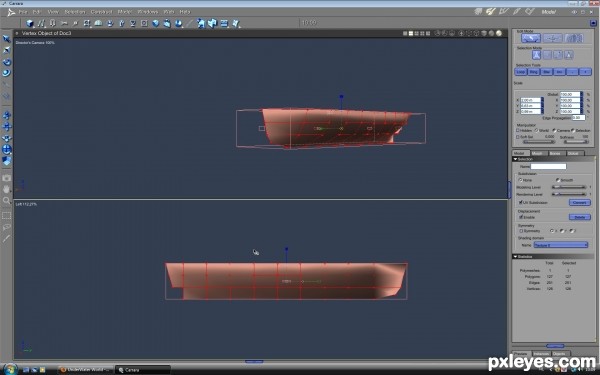This screenshot has width=600, height=375.
Task: Click last icon in top toolbar row
Action: (236, 24)
